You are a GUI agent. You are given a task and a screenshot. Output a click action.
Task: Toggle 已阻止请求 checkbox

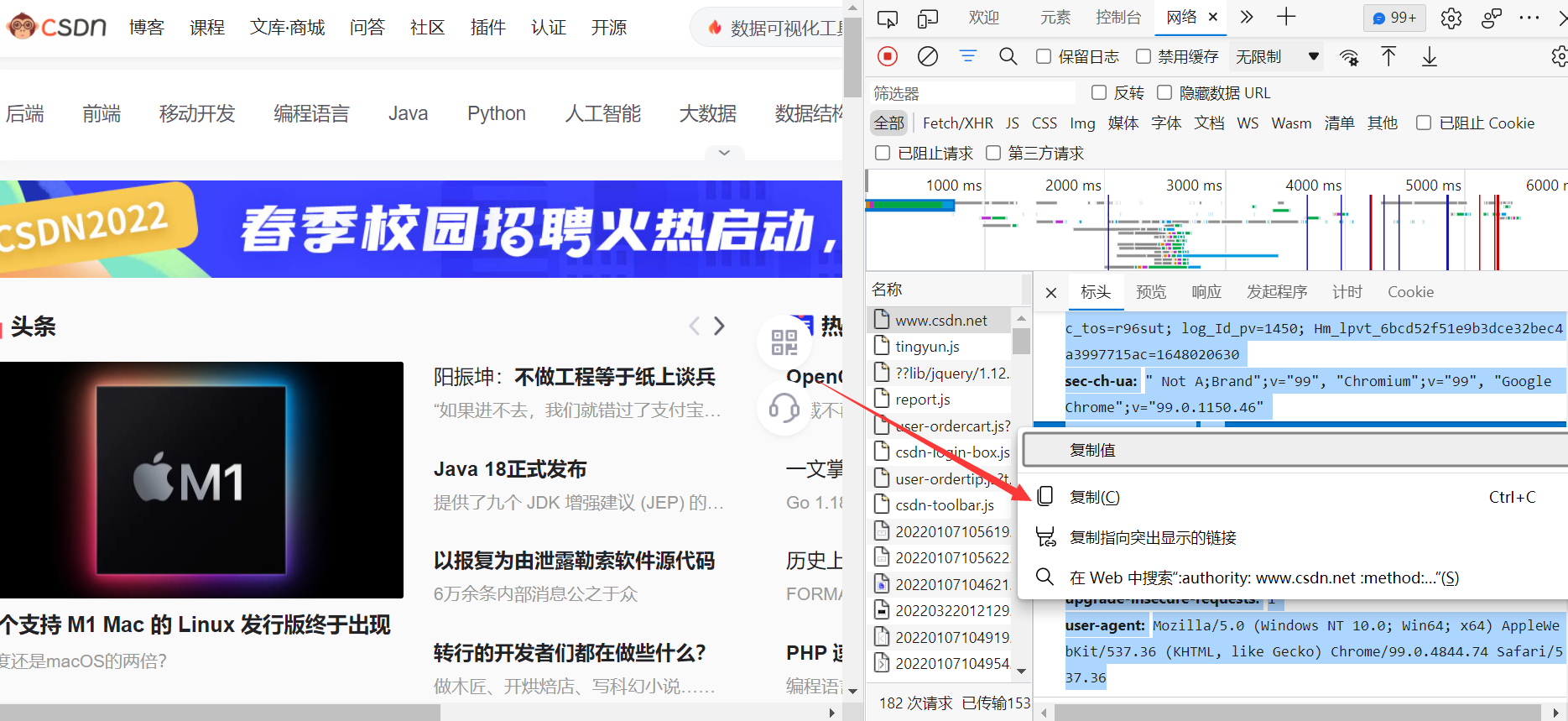(883, 153)
